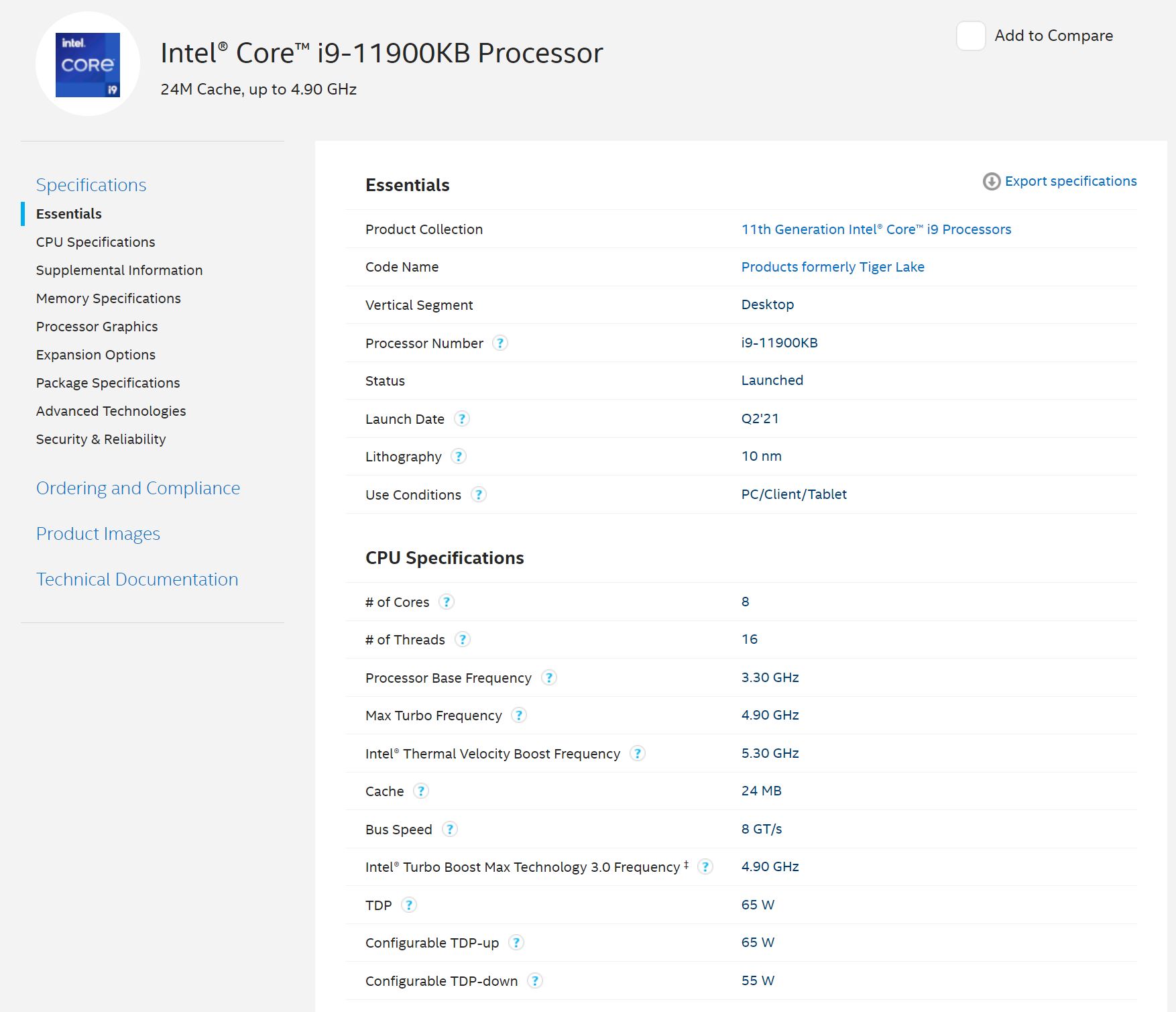Click the 'i9-11900KB' Processor Number value
This screenshot has height=1012, width=1176.
(x=780, y=343)
